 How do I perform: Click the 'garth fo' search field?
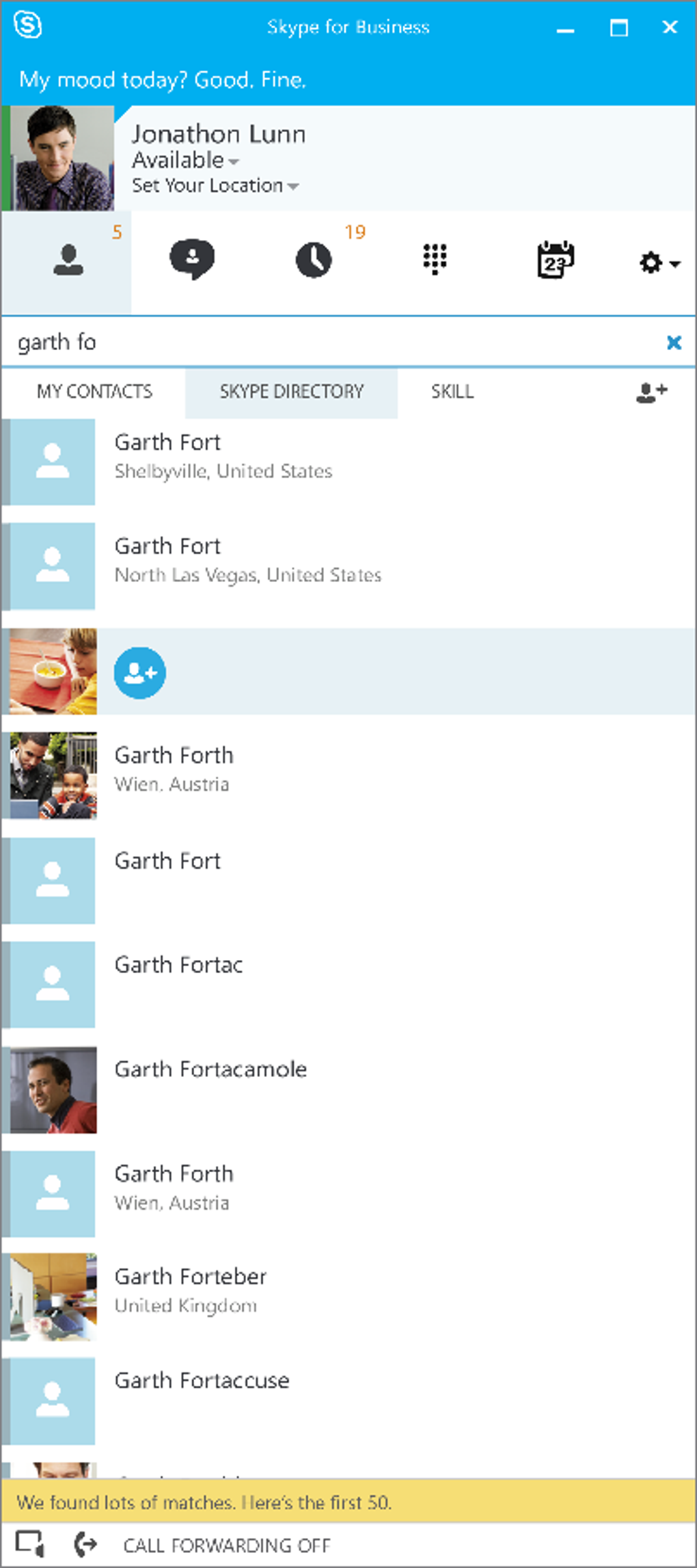328,343
